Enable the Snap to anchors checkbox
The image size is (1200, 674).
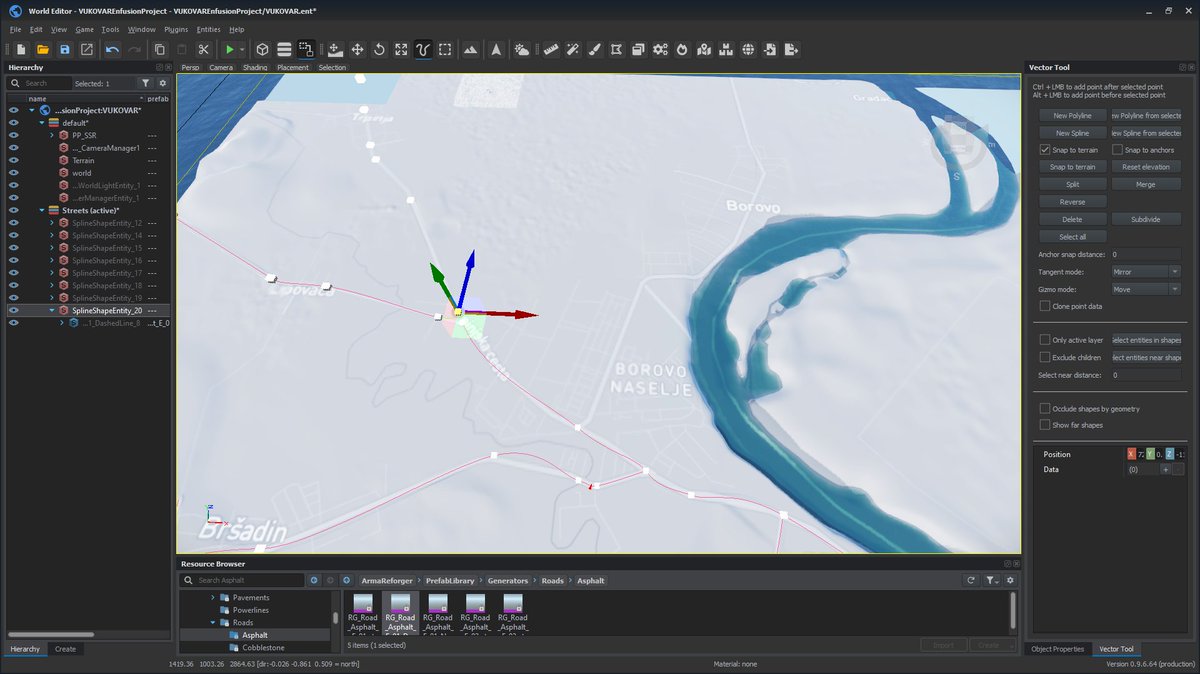coord(1118,150)
